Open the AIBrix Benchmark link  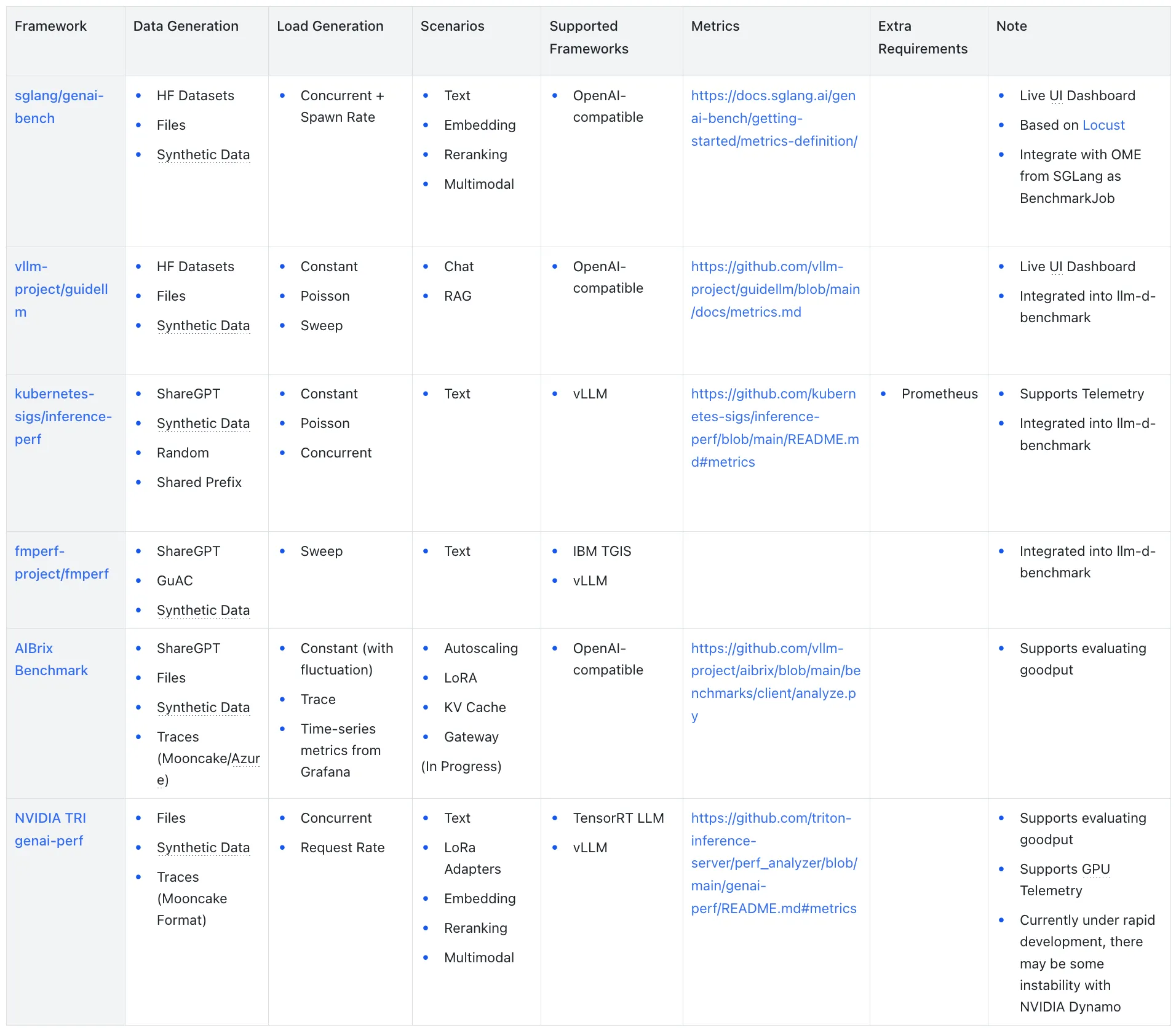coord(51,659)
